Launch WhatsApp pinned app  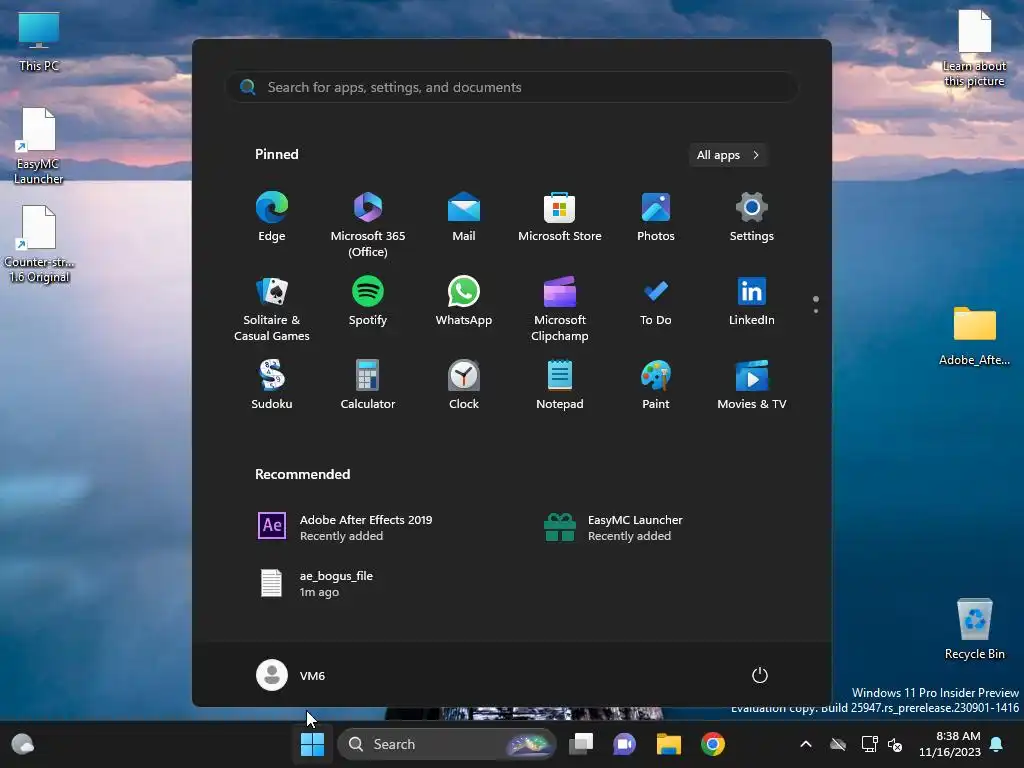(464, 301)
